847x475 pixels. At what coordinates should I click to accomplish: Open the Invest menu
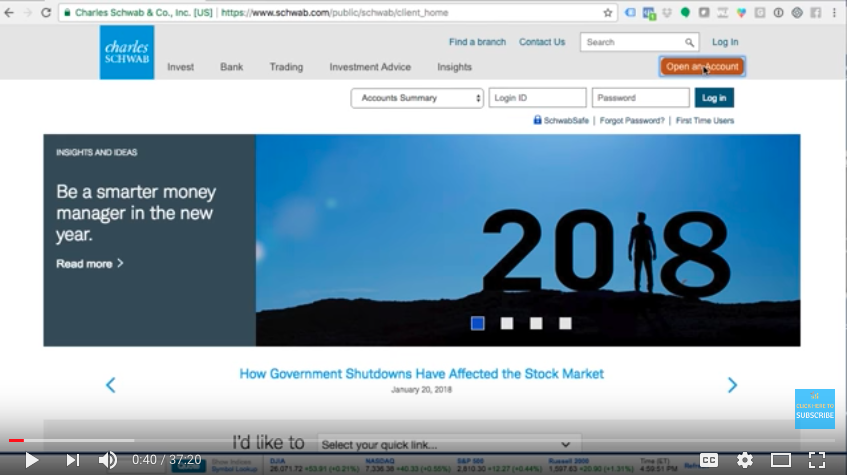[x=180, y=67]
